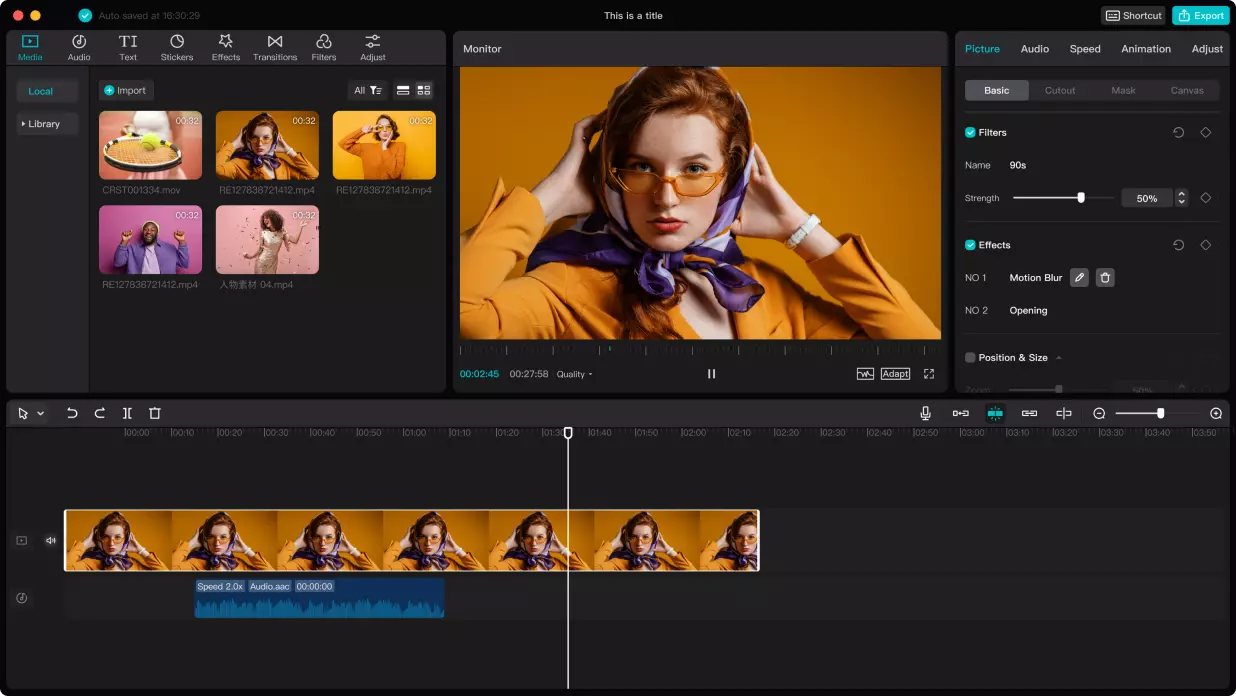This screenshot has height=696, width=1236.
Task: Select the Audio.aac clip
Action: tap(319, 597)
